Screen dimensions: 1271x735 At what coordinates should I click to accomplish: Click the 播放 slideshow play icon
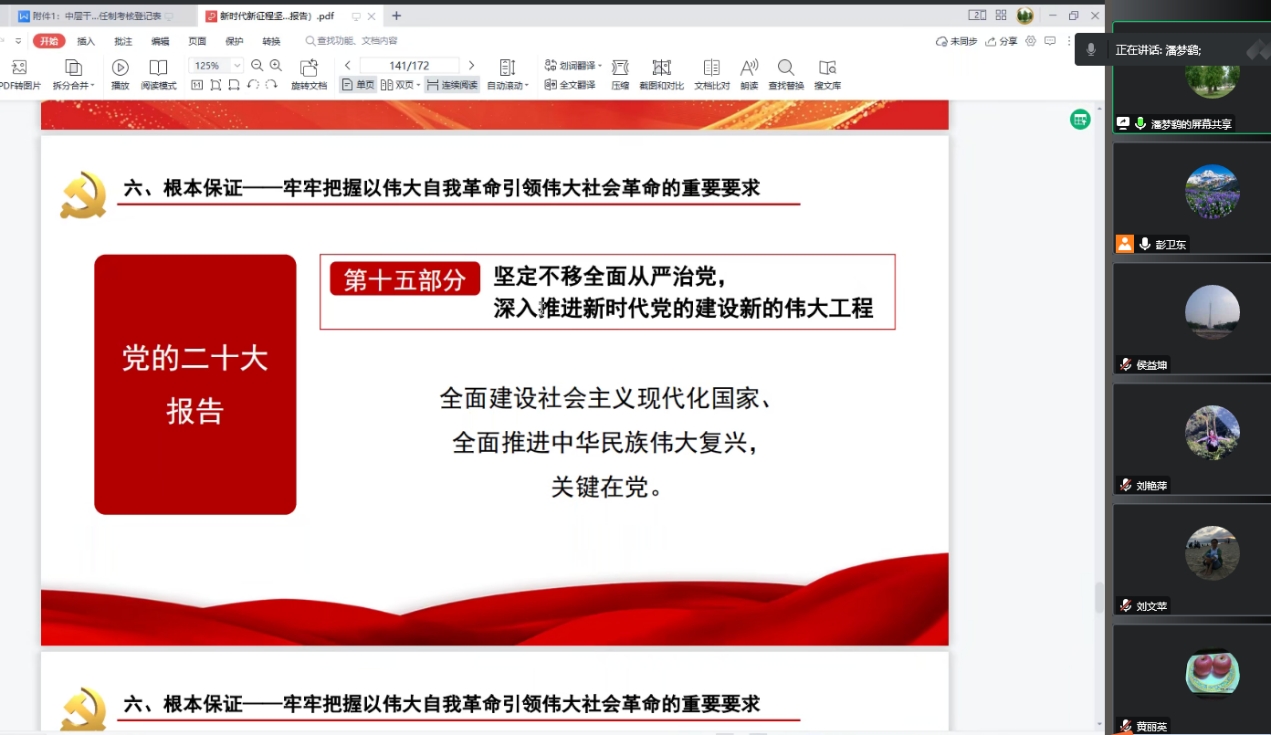point(120,68)
